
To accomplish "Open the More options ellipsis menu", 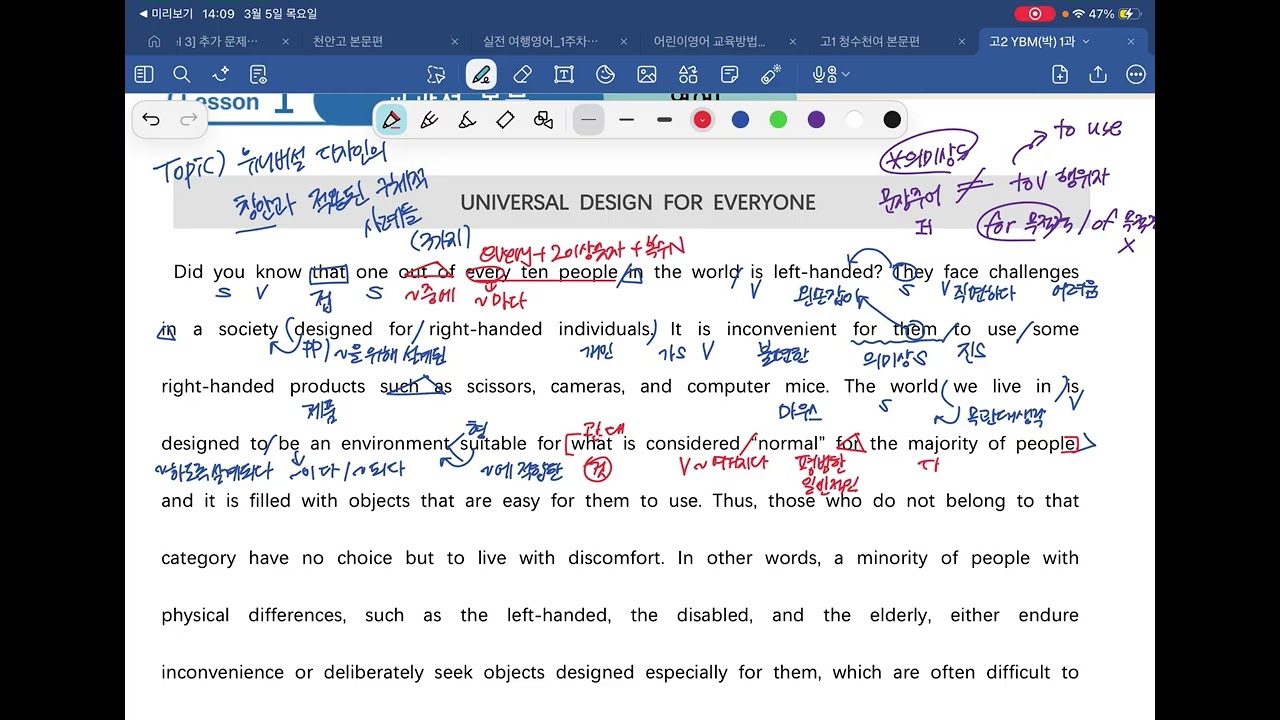I will click(1136, 74).
